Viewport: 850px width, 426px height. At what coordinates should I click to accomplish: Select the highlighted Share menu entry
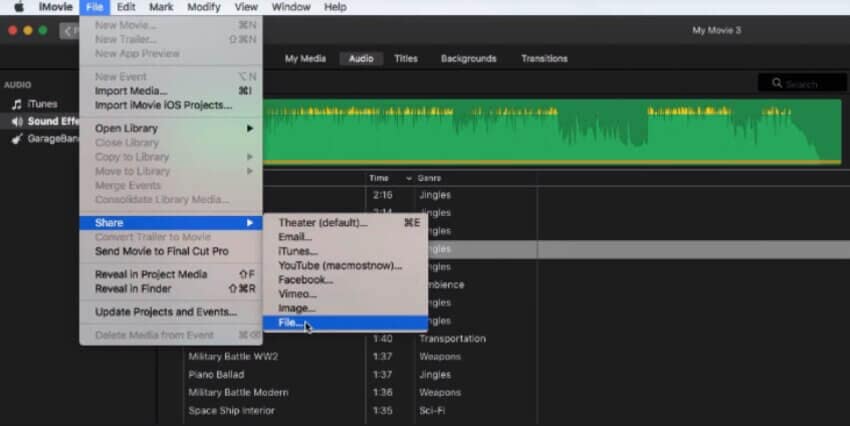tap(171, 223)
